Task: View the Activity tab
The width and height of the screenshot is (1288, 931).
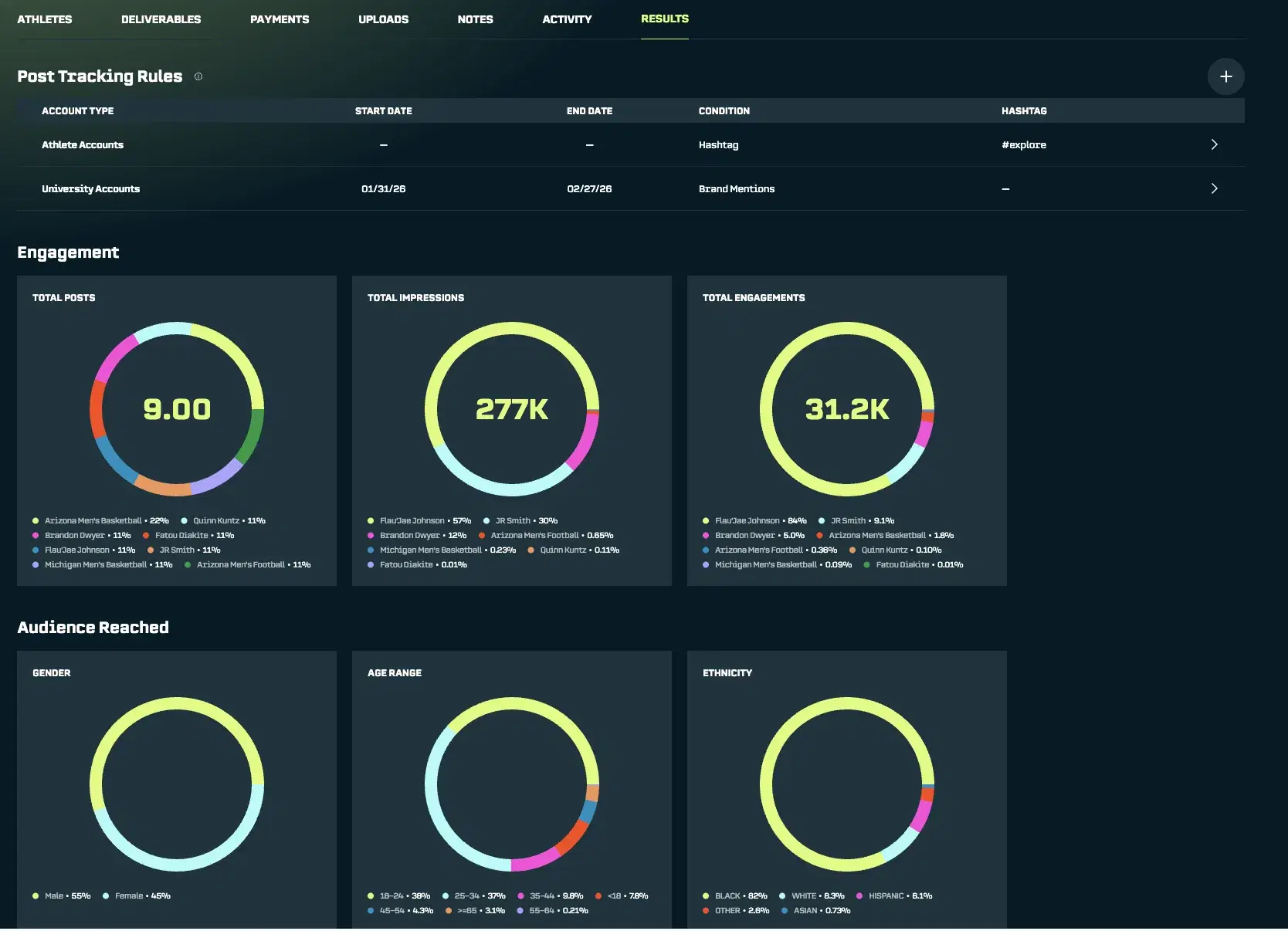Action: (x=567, y=19)
